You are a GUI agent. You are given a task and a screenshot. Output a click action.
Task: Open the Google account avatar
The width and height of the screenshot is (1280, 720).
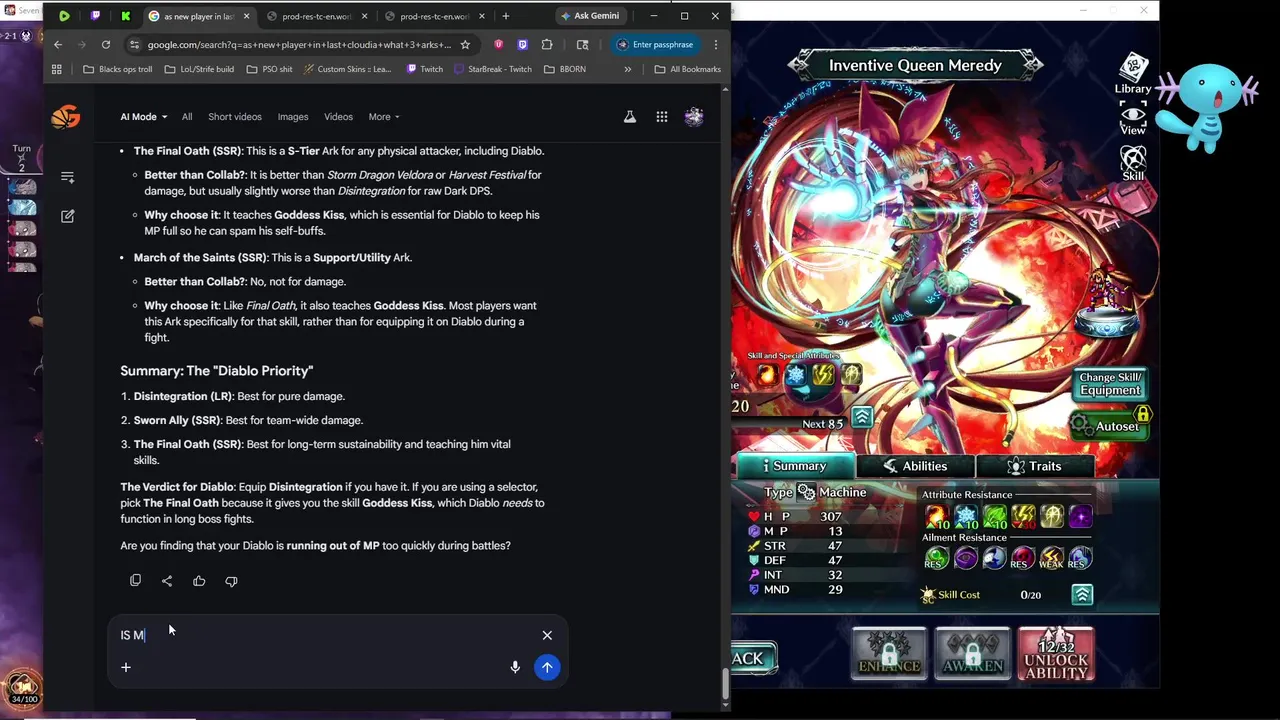coord(694,117)
